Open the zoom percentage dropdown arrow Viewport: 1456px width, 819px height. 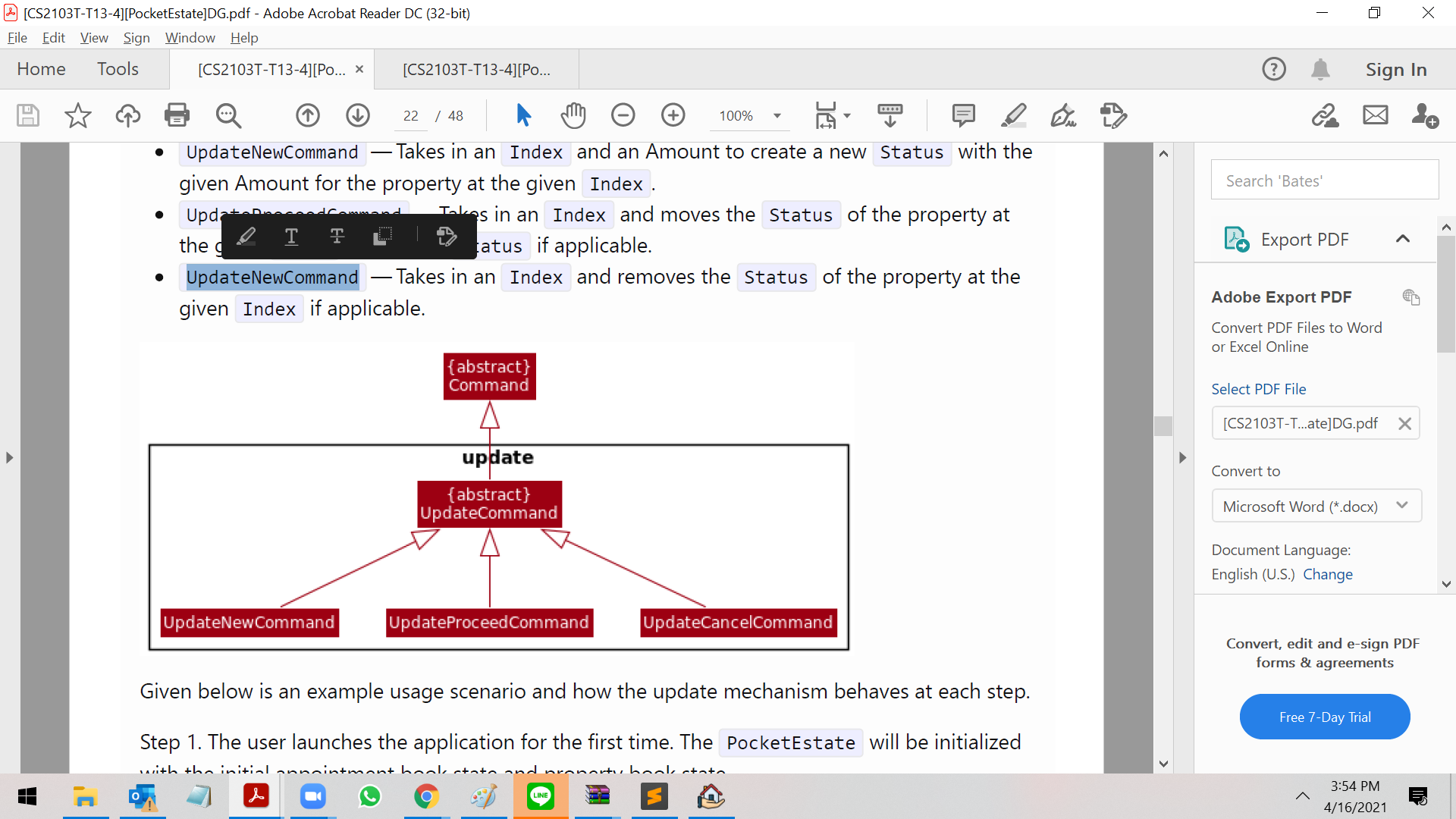point(777,116)
